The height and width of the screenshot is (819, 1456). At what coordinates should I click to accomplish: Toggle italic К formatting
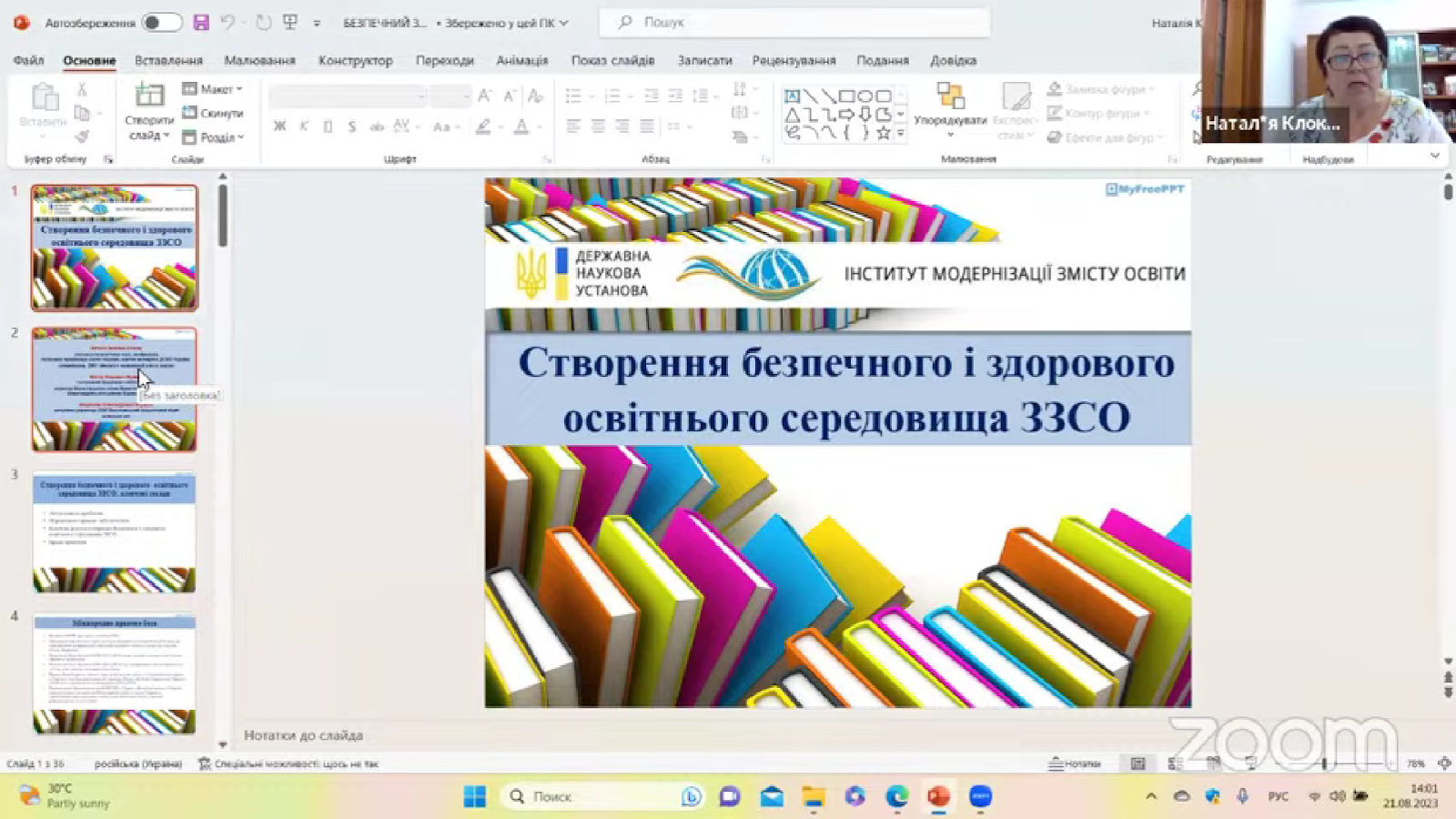pos(304,126)
